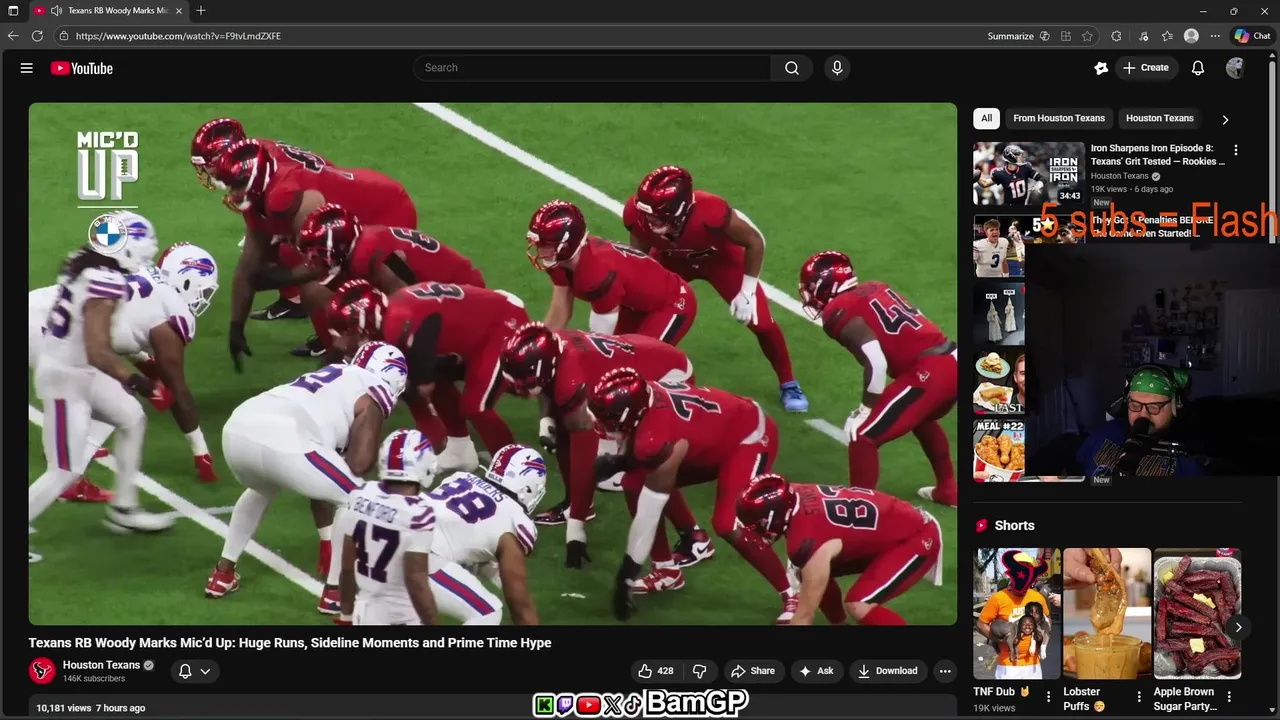Open the browser extensions puzzle icon
The height and width of the screenshot is (720, 1280).
pyautogui.click(x=1116, y=36)
